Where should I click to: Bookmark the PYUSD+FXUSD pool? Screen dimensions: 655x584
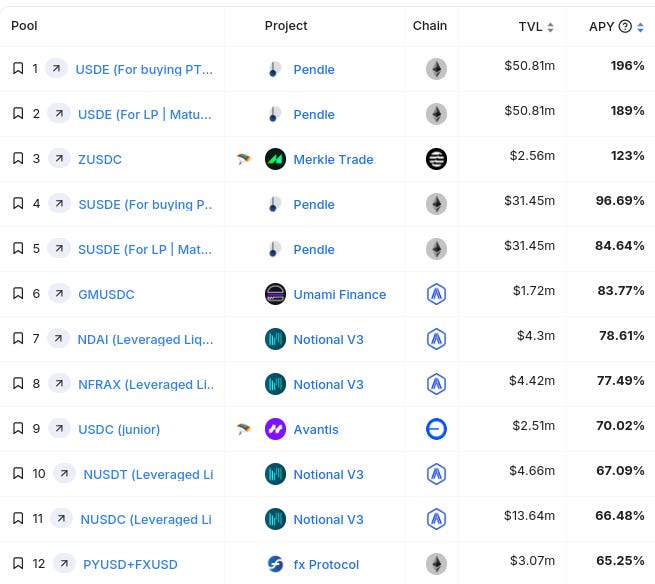point(18,564)
